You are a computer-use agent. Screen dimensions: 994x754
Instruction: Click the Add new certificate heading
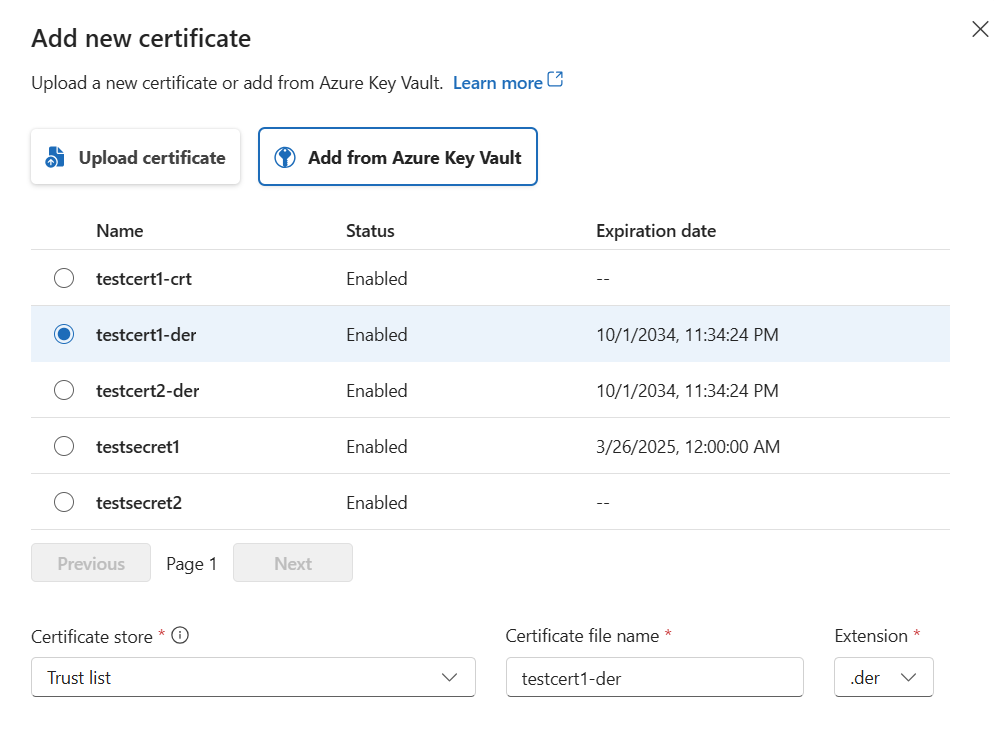coord(141,39)
